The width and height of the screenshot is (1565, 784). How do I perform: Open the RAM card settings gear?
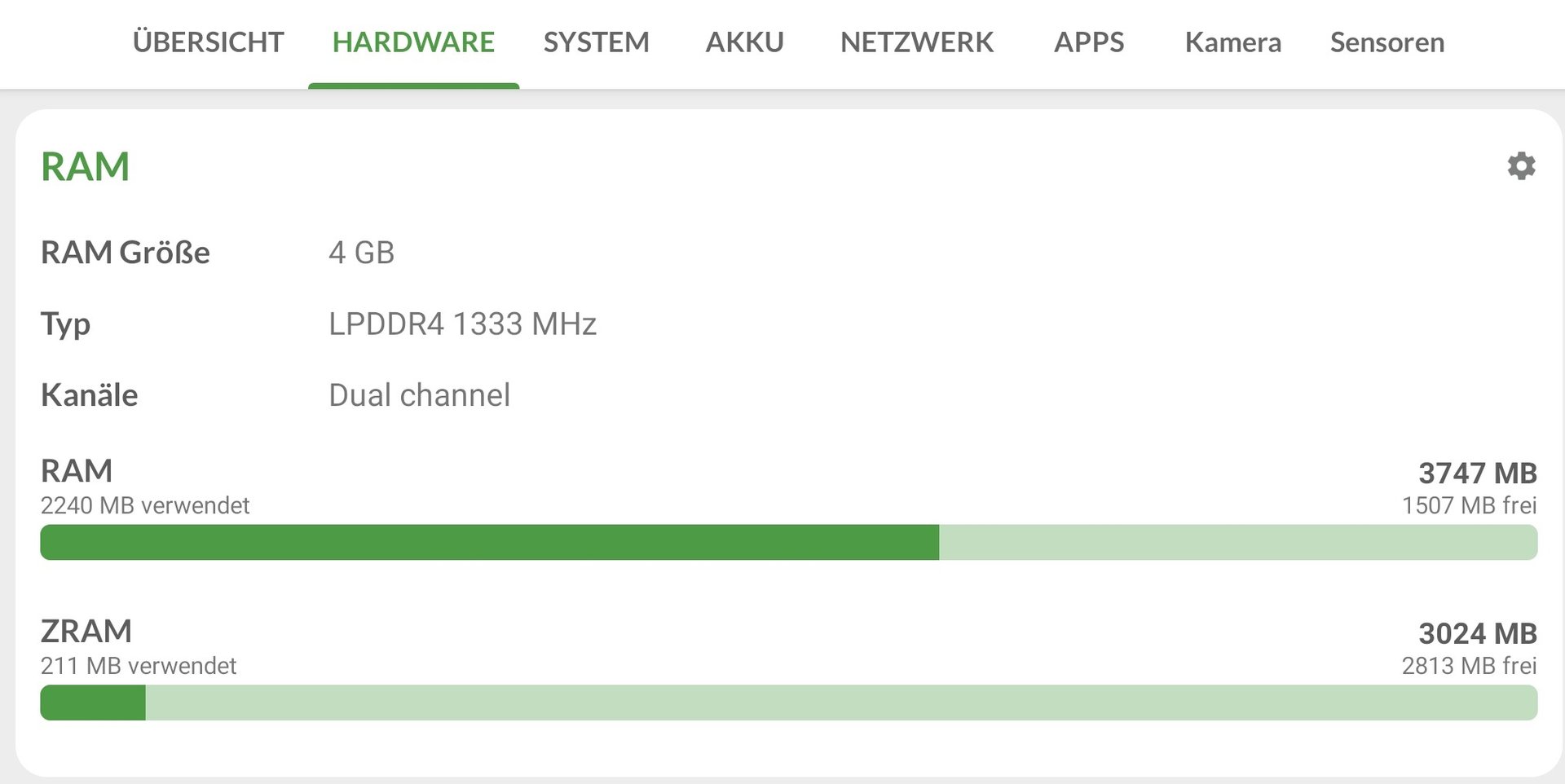click(1521, 166)
